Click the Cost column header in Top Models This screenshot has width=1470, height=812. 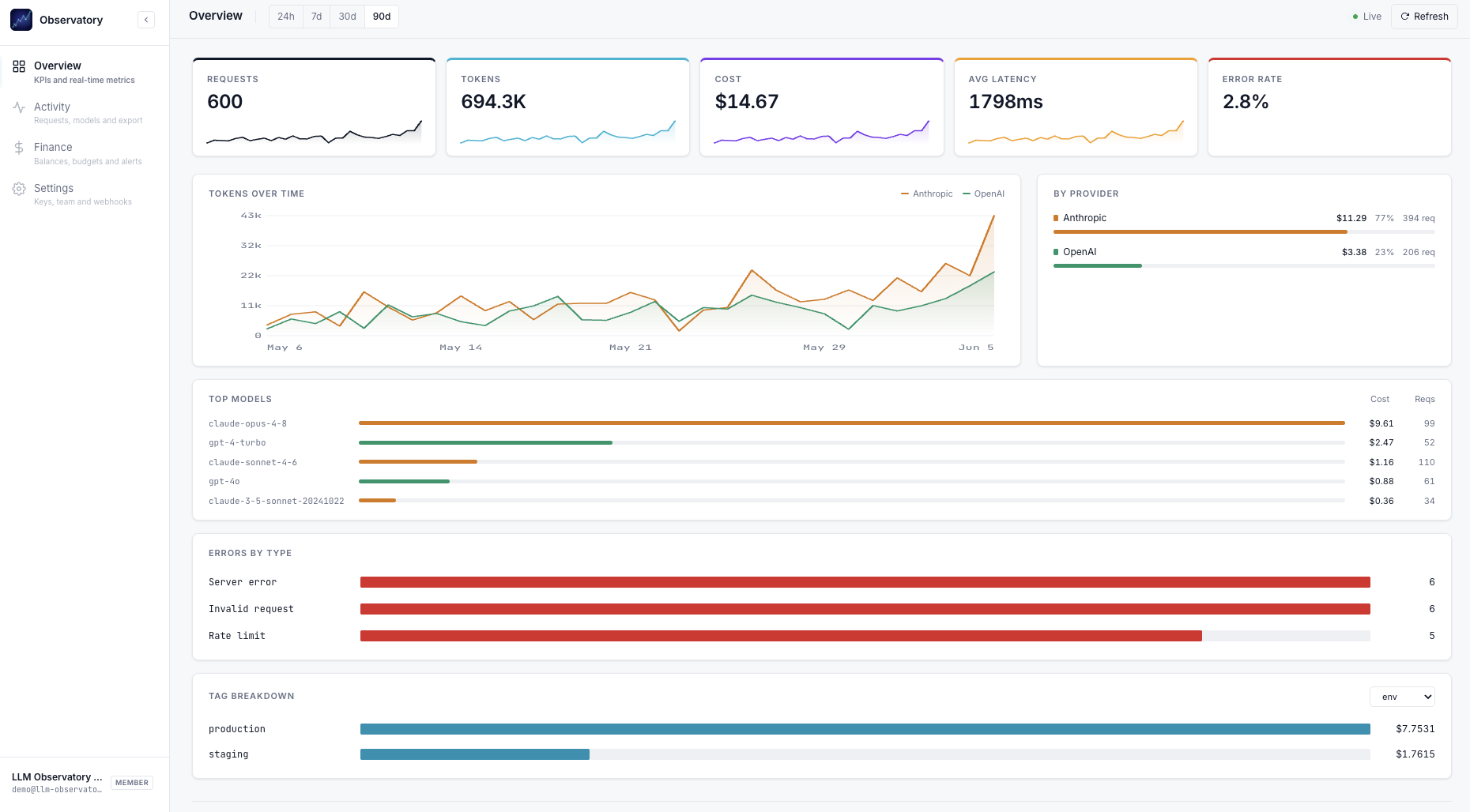1380,399
